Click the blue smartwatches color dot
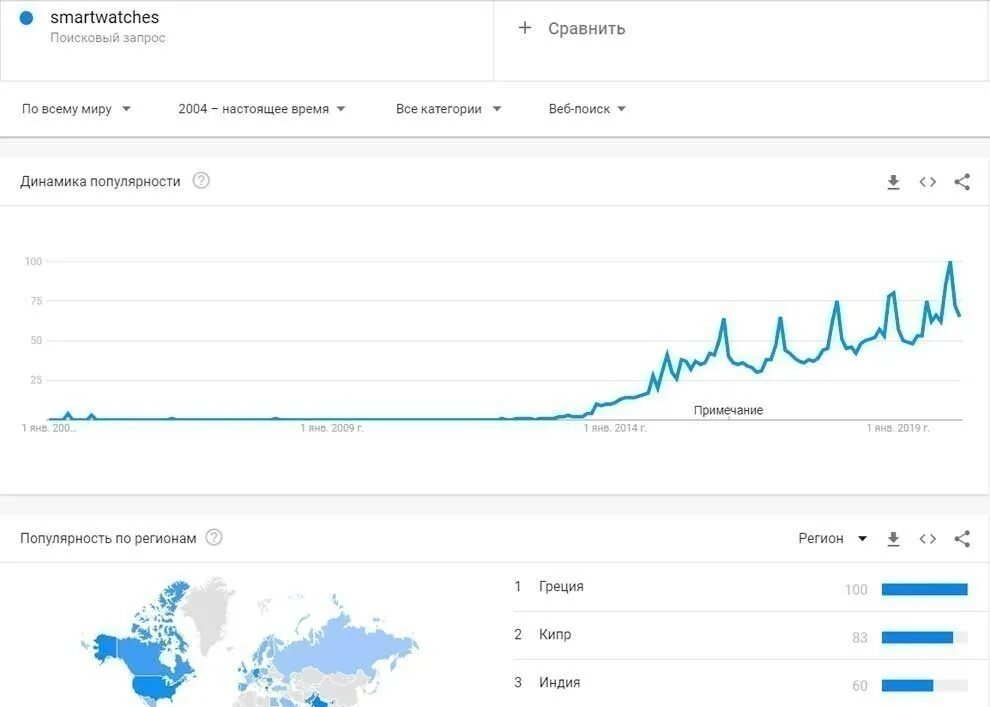Image resolution: width=990 pixels, height=707 pixels. pos(27,18)
